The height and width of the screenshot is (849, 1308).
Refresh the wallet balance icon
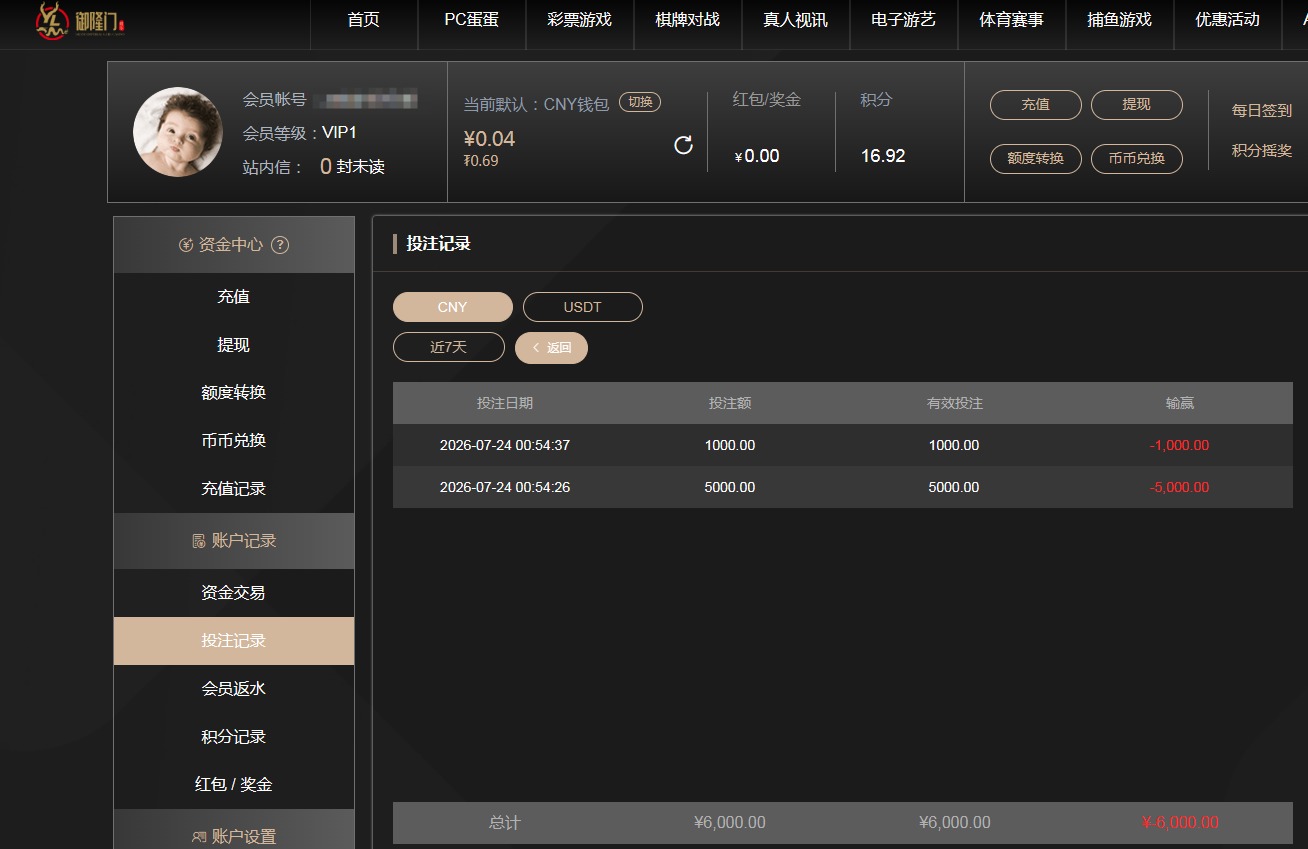684,146
